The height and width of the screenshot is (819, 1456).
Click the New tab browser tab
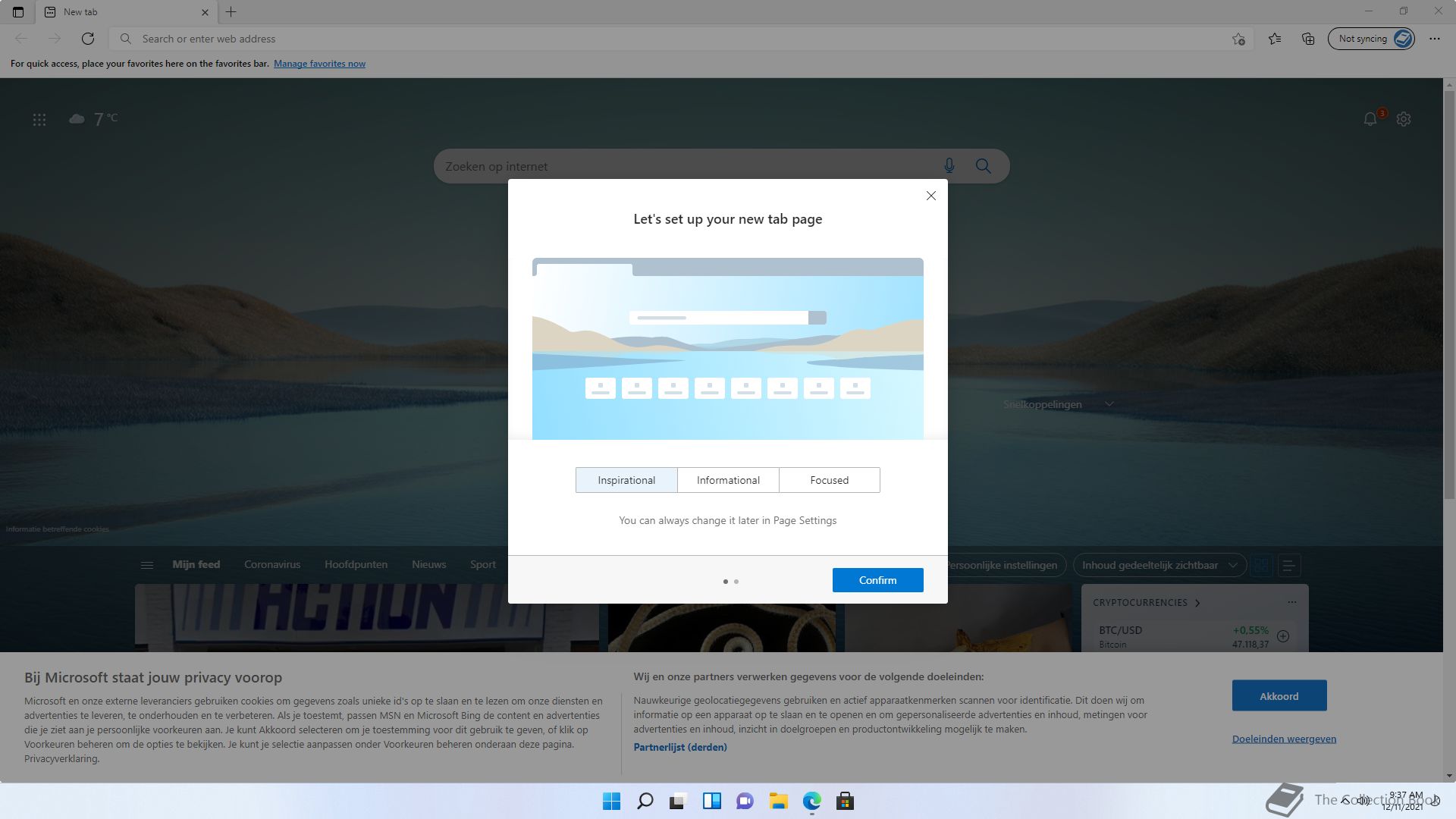click(126, 12)
